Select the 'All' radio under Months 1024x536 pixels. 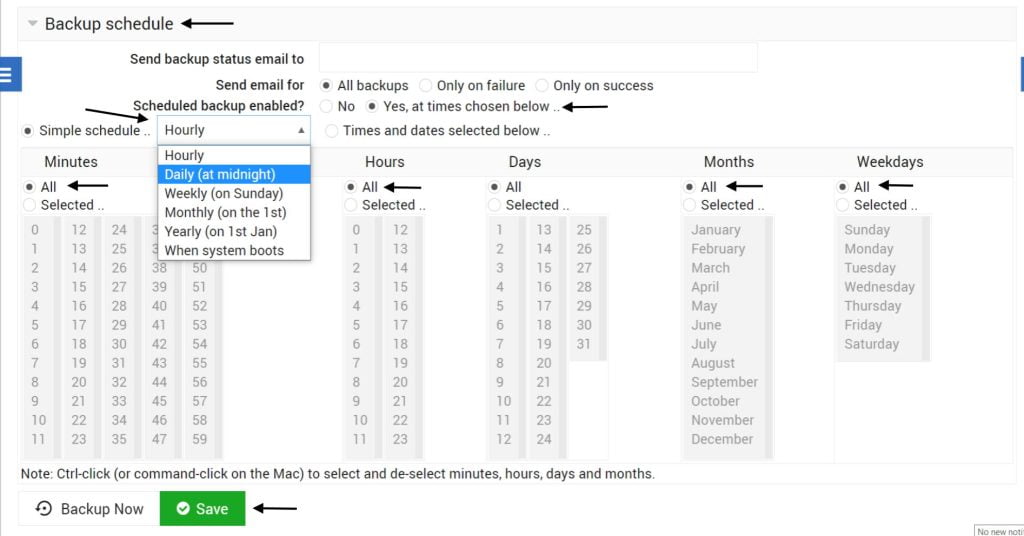690,187
